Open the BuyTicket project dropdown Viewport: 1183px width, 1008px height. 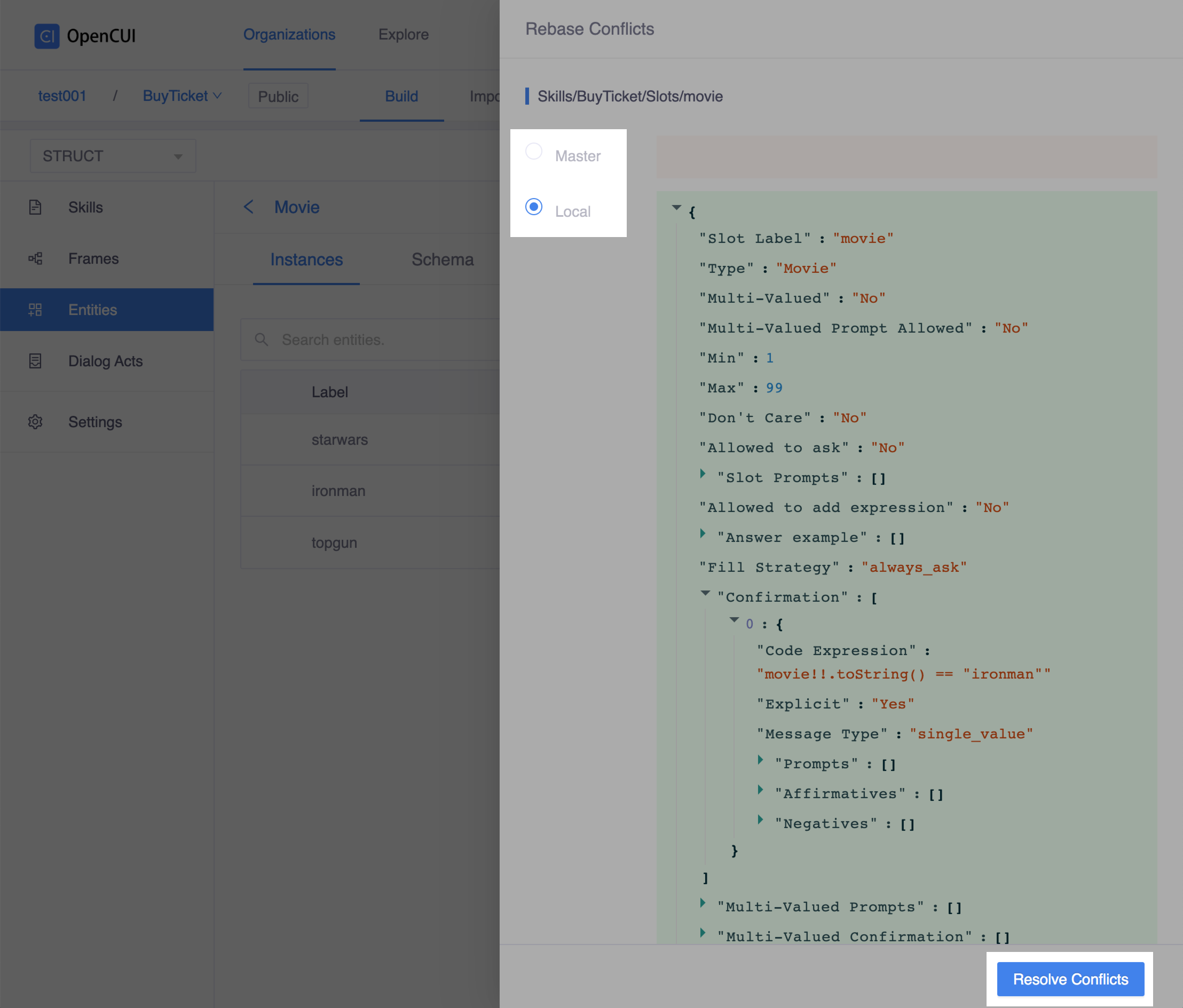coord(182,96)
